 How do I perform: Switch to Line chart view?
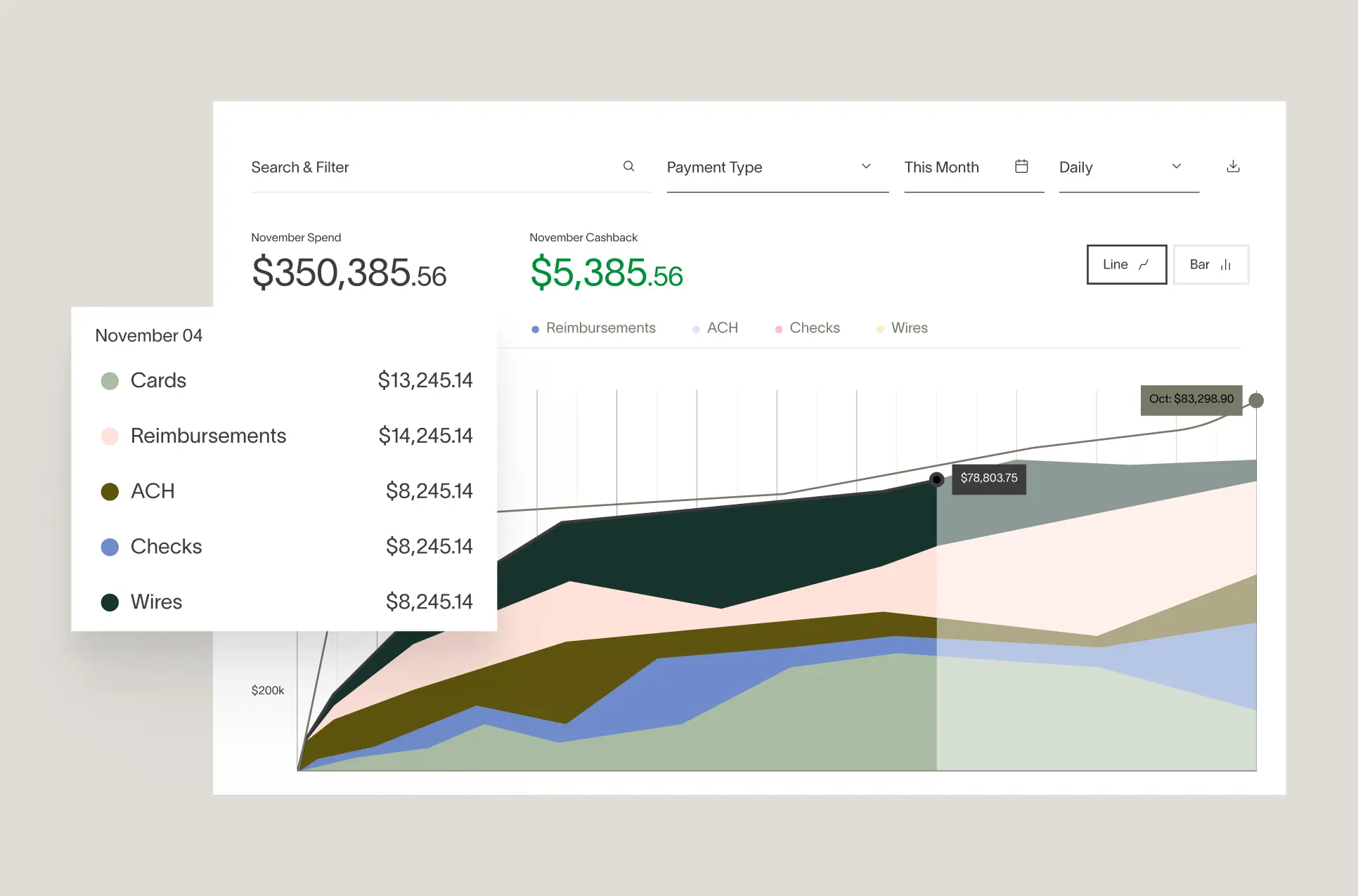1126,264
